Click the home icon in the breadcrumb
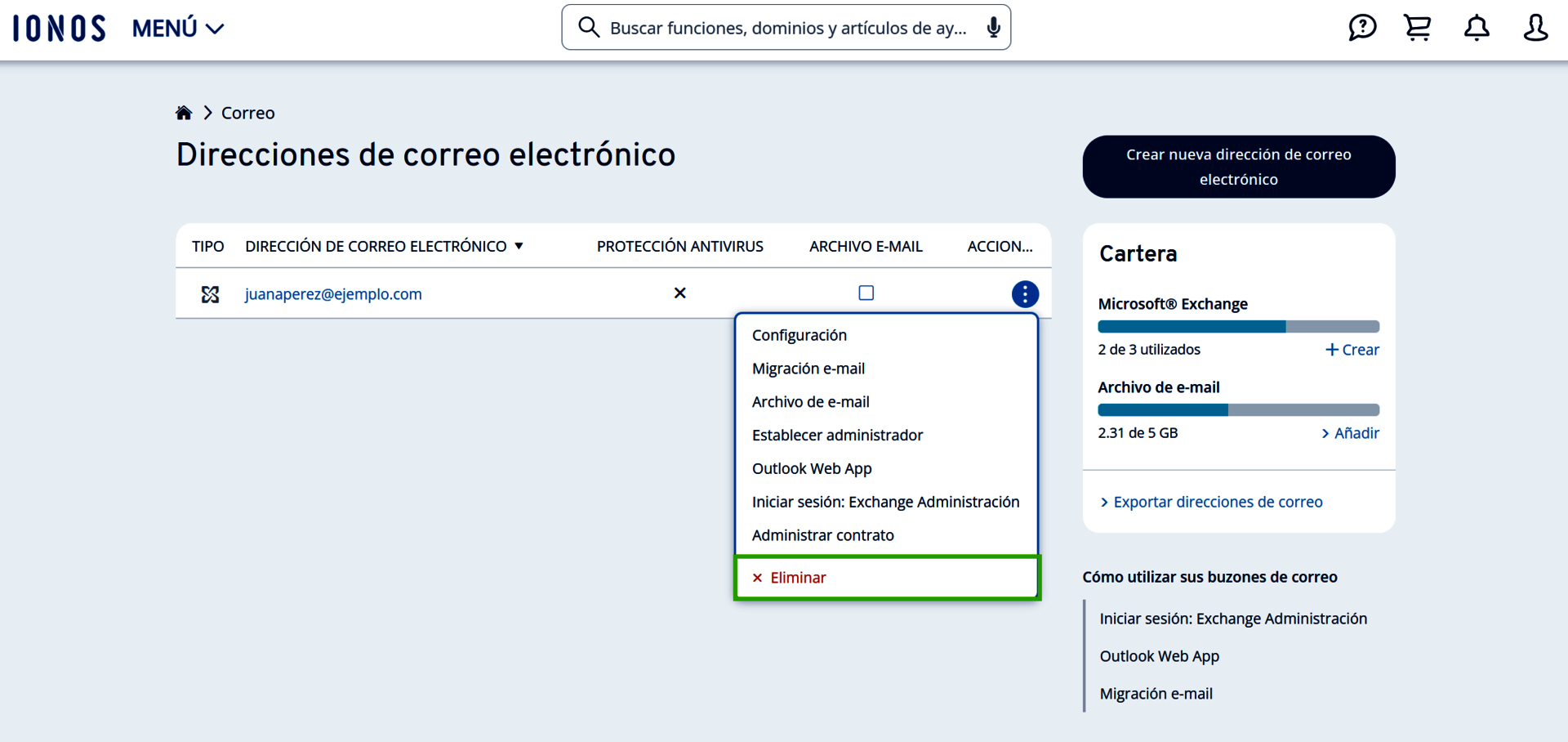The height and width of the screenshot is (742, 1568). 183,112
